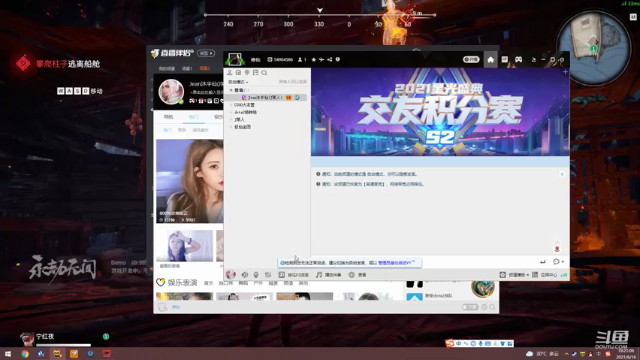Click the share icon in YY header
This screenshot has height=360, width=640.
click(329, 60)
